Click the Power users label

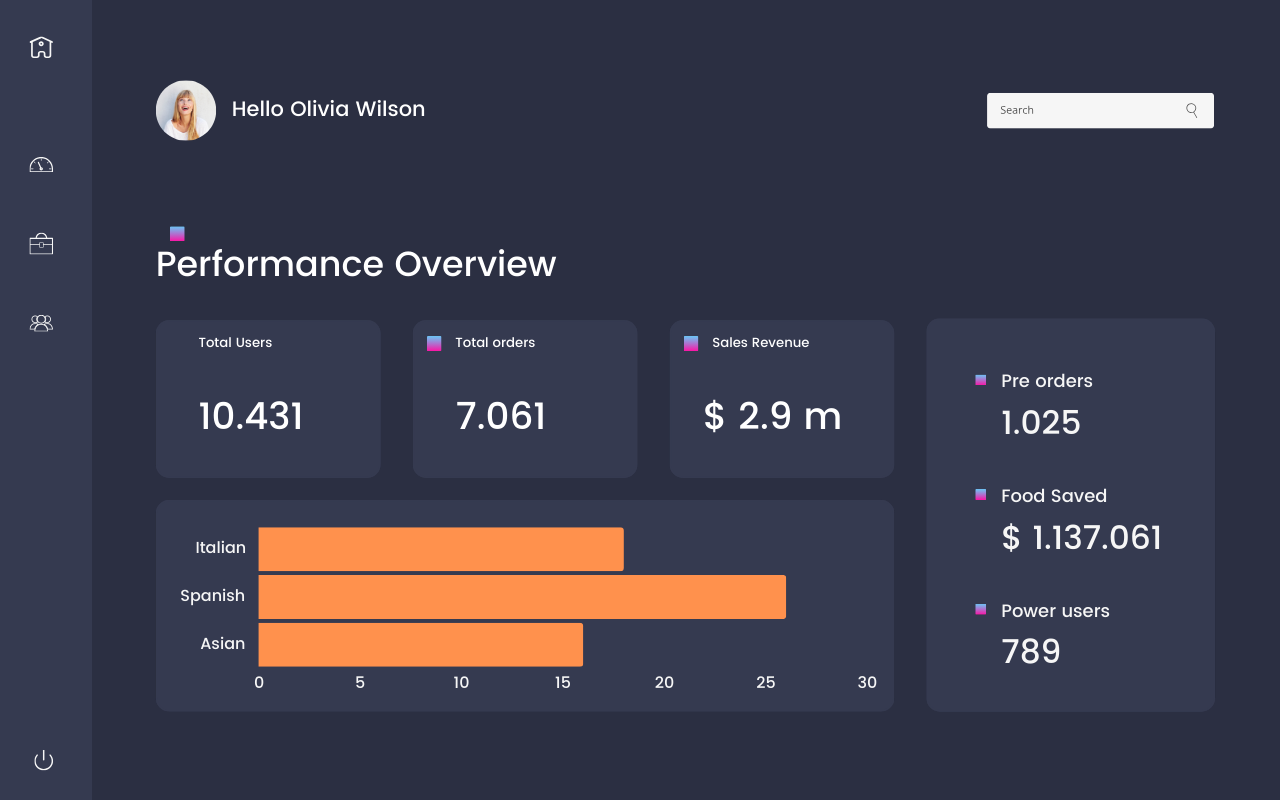coord(1055,611)
